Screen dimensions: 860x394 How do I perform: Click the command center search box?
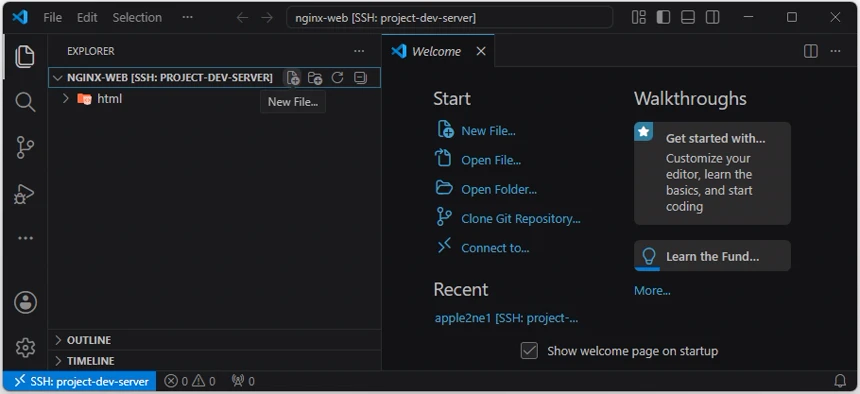click(x=449, y=18)
